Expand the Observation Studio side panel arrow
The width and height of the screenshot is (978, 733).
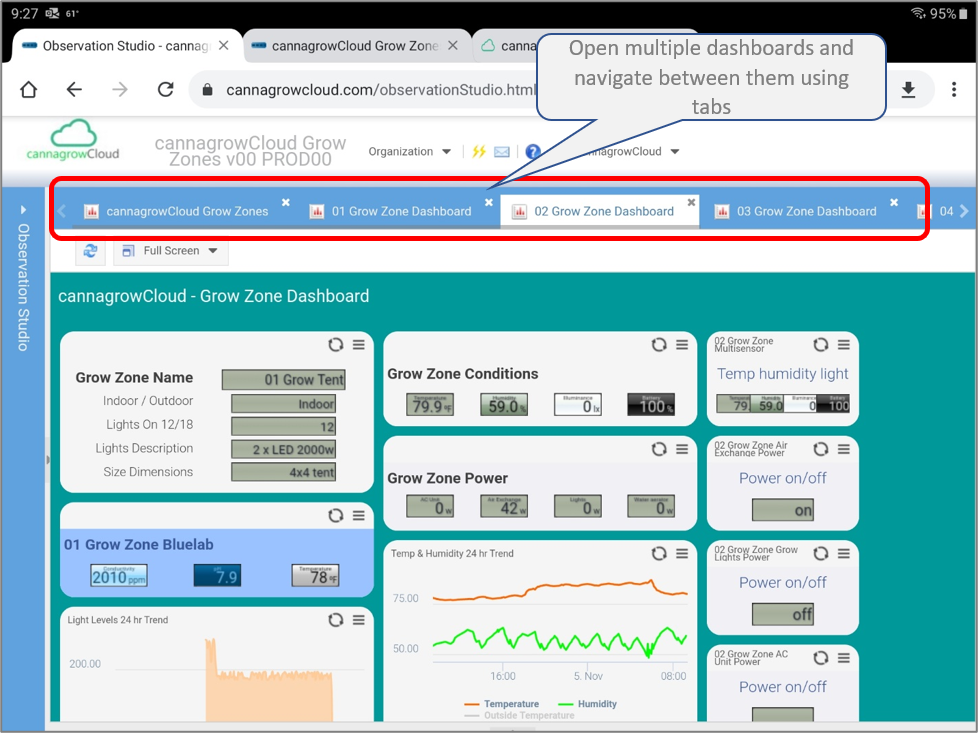click(23, 211)
